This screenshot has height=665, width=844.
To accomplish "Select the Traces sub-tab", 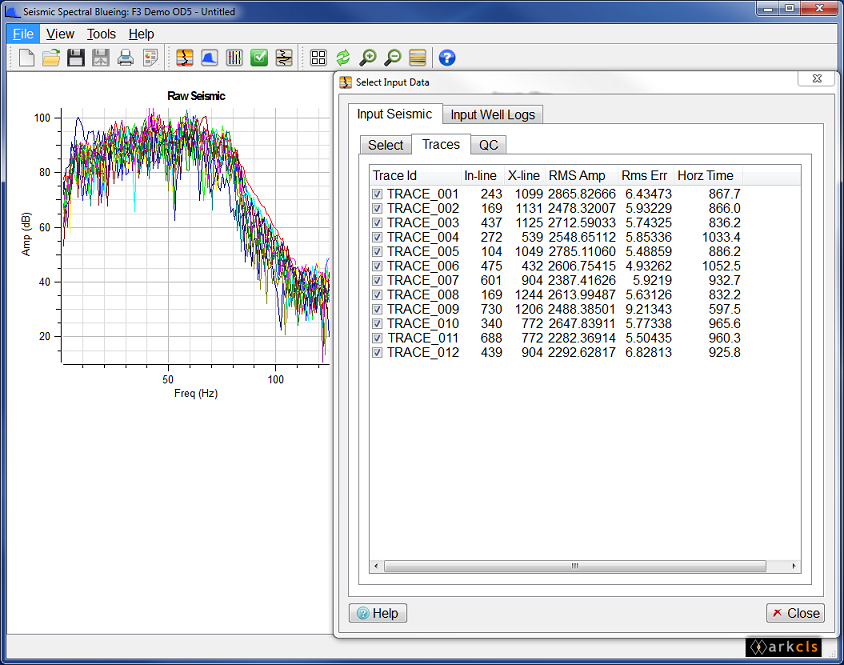I will click(x=441, y=144).
